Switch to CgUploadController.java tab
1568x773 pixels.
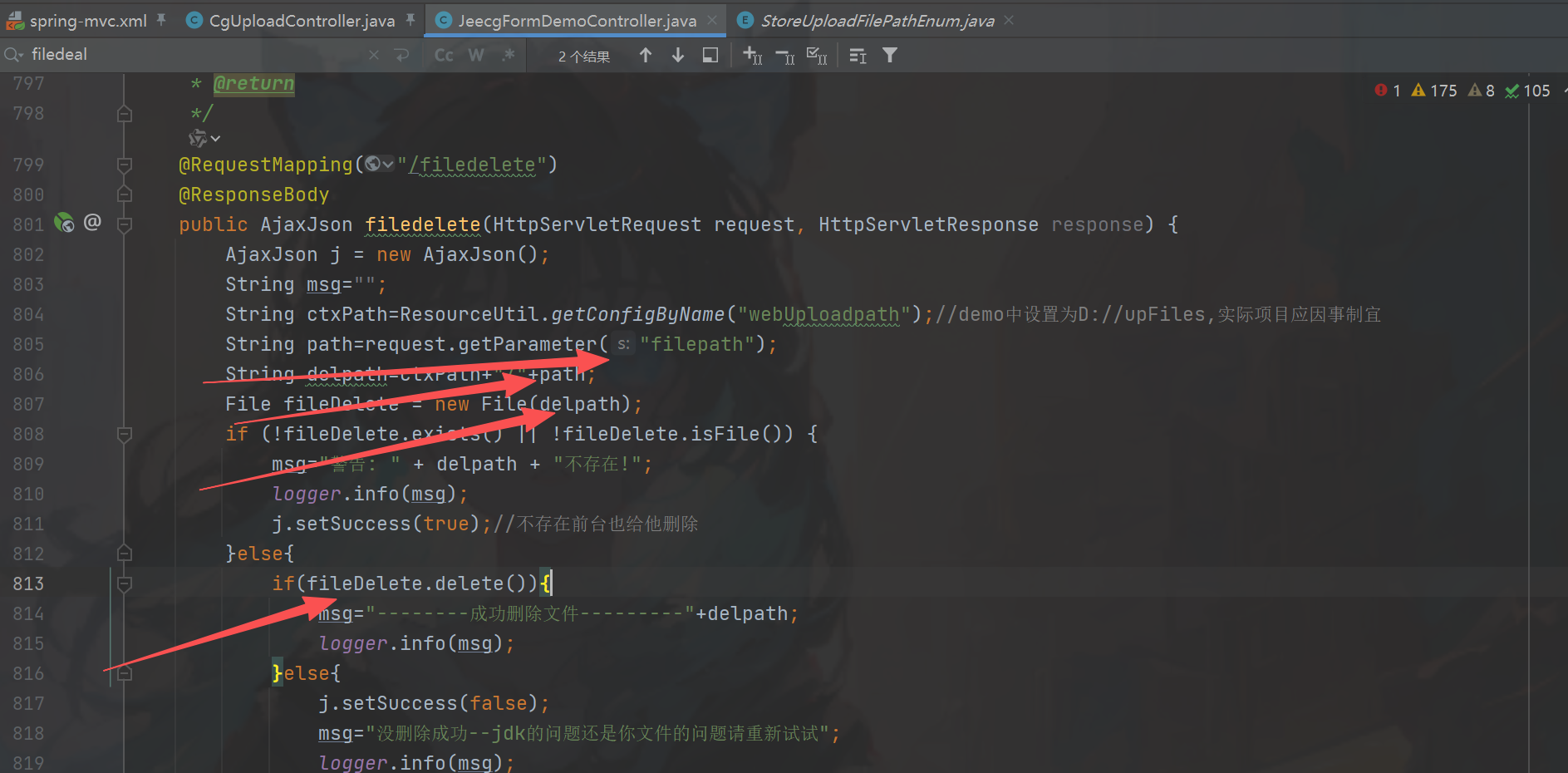pos(301,21)
